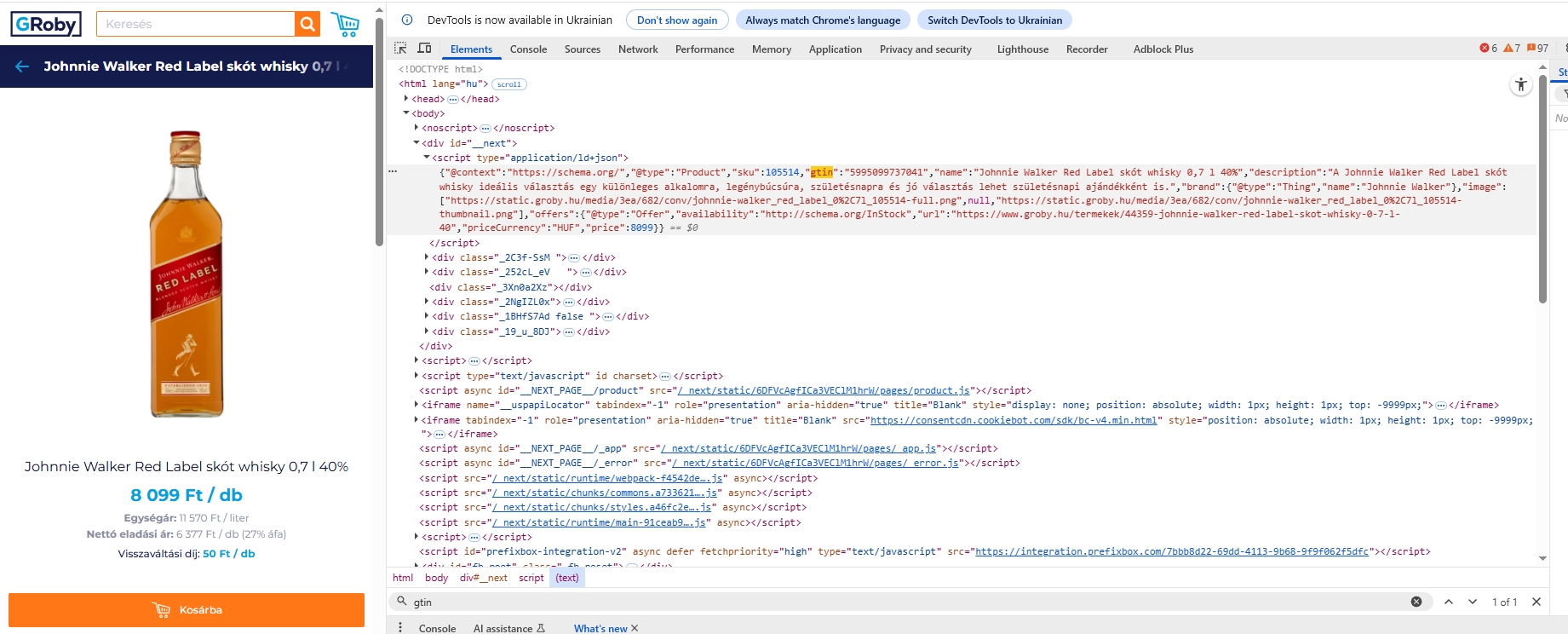The image size is (1568, 634).
Task: Go to next search result arrow
Action: pos(1473,602)
